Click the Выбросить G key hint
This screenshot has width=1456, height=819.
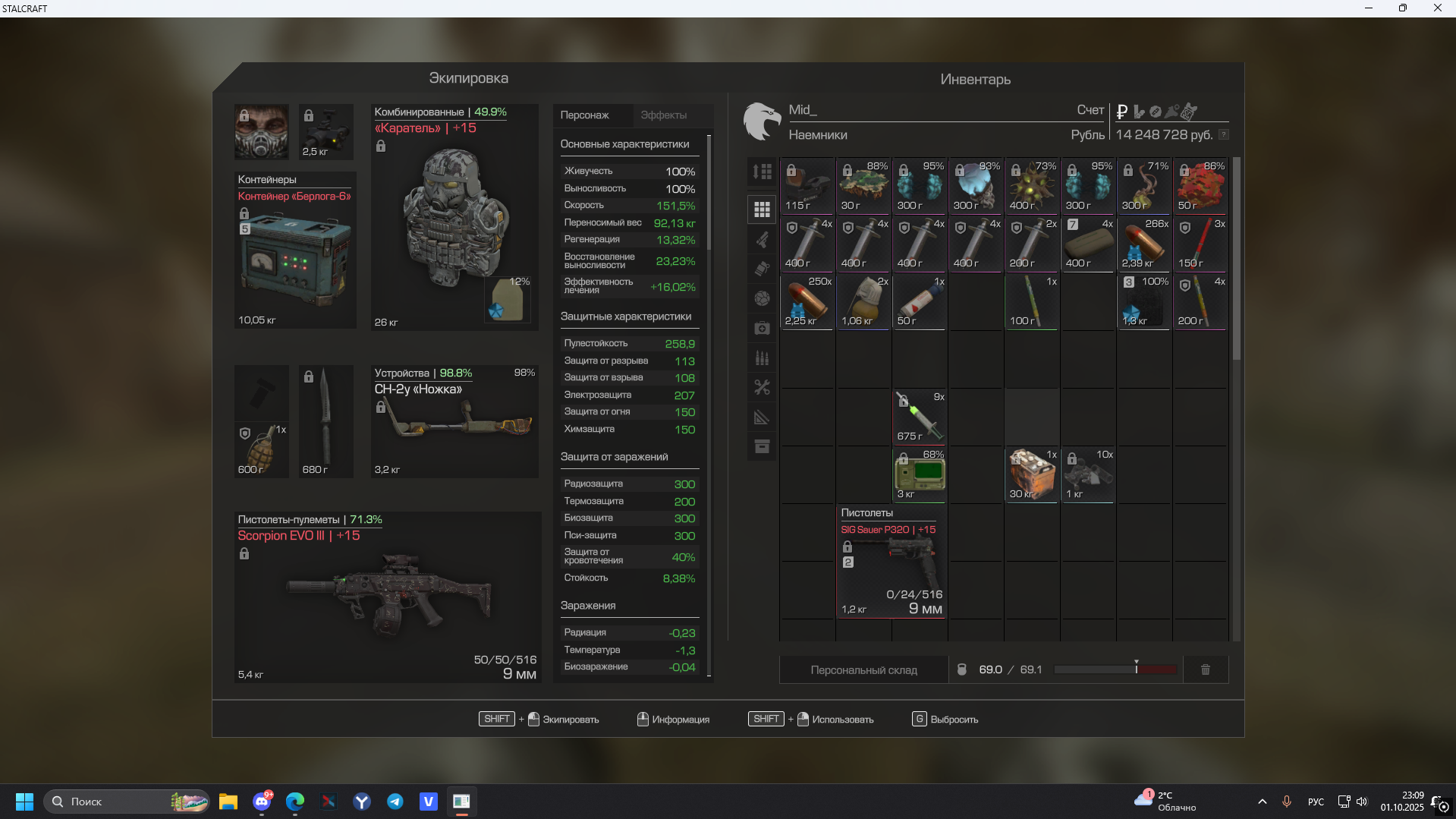point(919,719)
